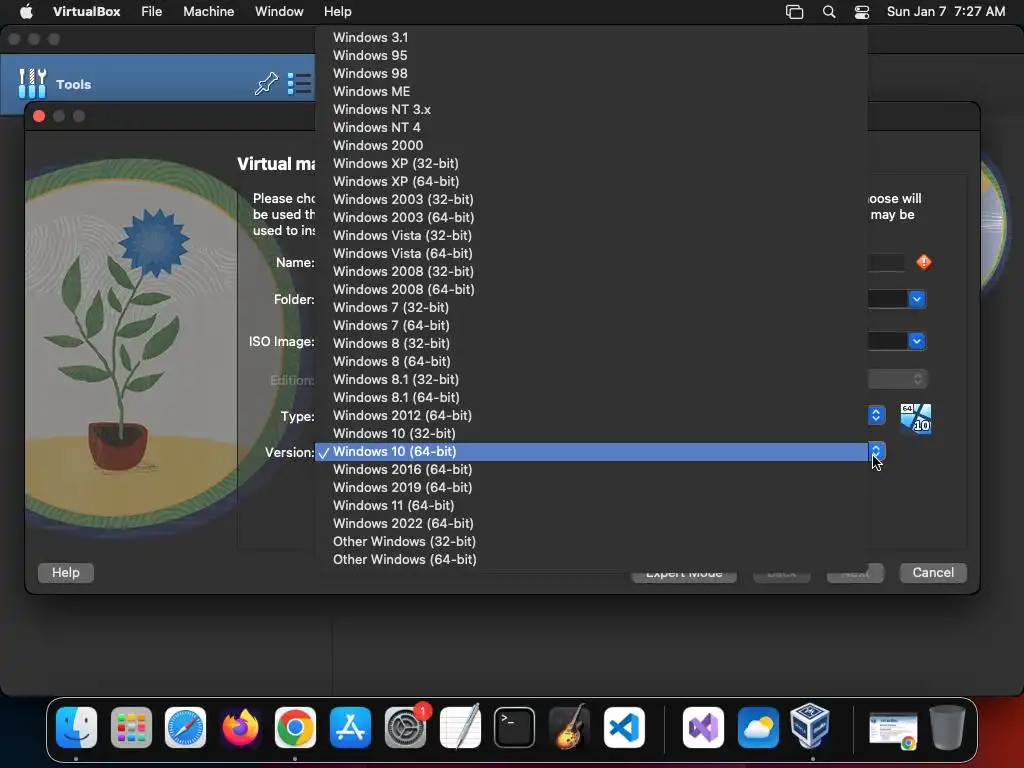Close the Create Virtual Machine dialog
Image resolution: width=1024 pixels, height=768 pixels.
(x=39, y=116)
